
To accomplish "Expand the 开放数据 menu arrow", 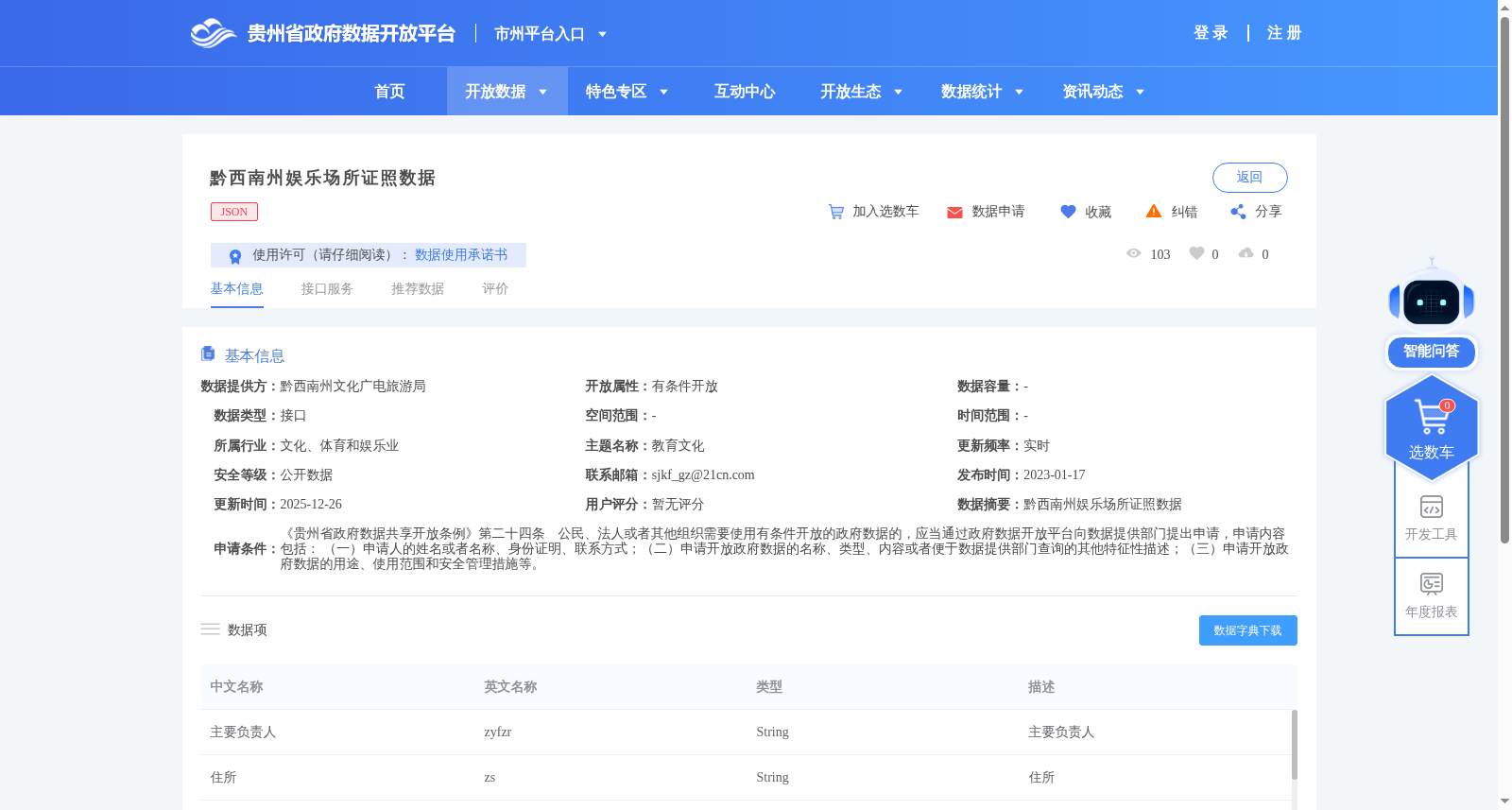I will [x=542, y=92].
